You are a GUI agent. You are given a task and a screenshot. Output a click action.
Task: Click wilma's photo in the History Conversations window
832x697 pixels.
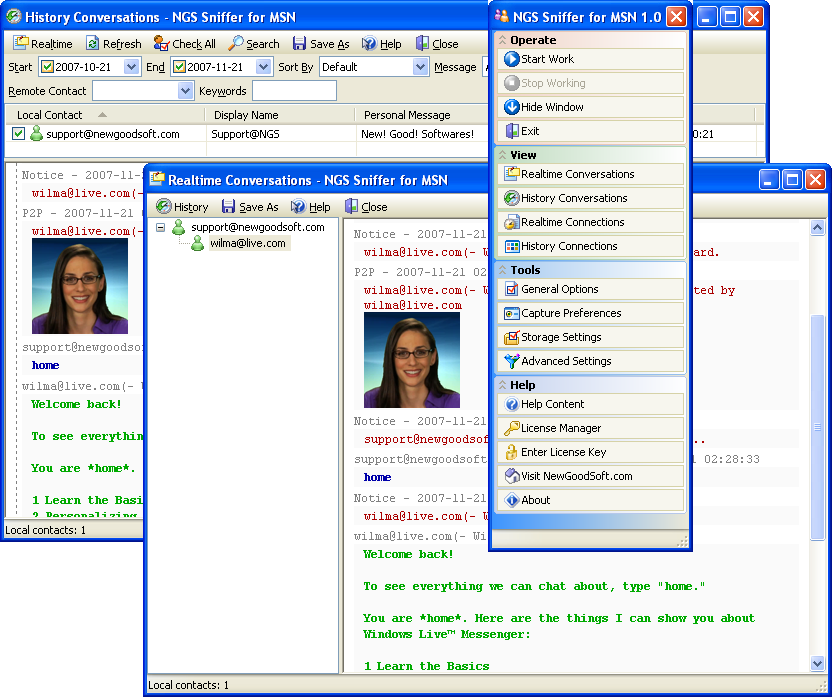[80, 286]
